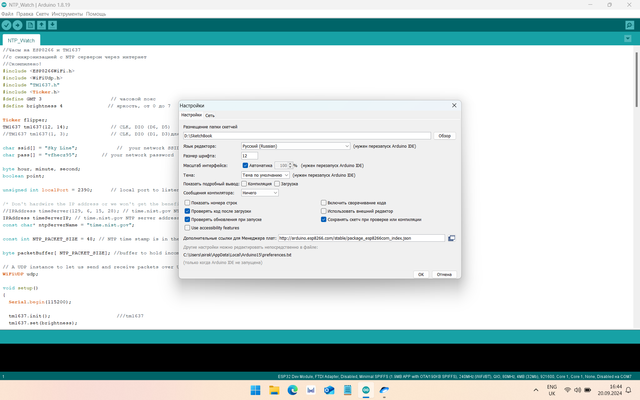Open the Windows Start menu
640x400 pixels.
(x=255, y=391)
